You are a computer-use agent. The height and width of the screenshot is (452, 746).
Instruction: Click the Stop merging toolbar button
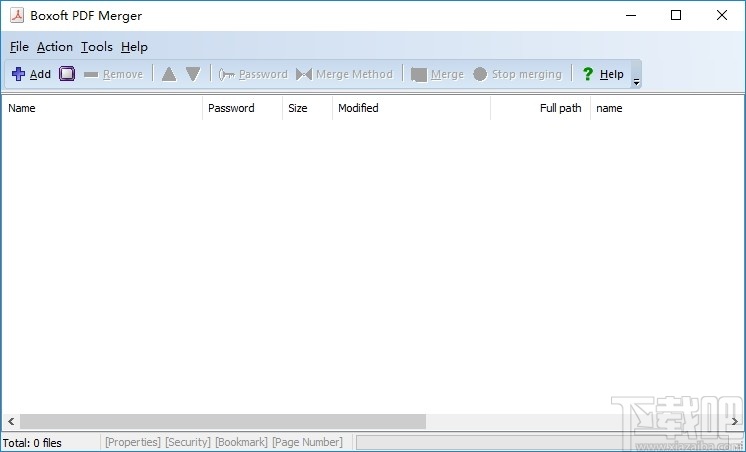point(518,74)
